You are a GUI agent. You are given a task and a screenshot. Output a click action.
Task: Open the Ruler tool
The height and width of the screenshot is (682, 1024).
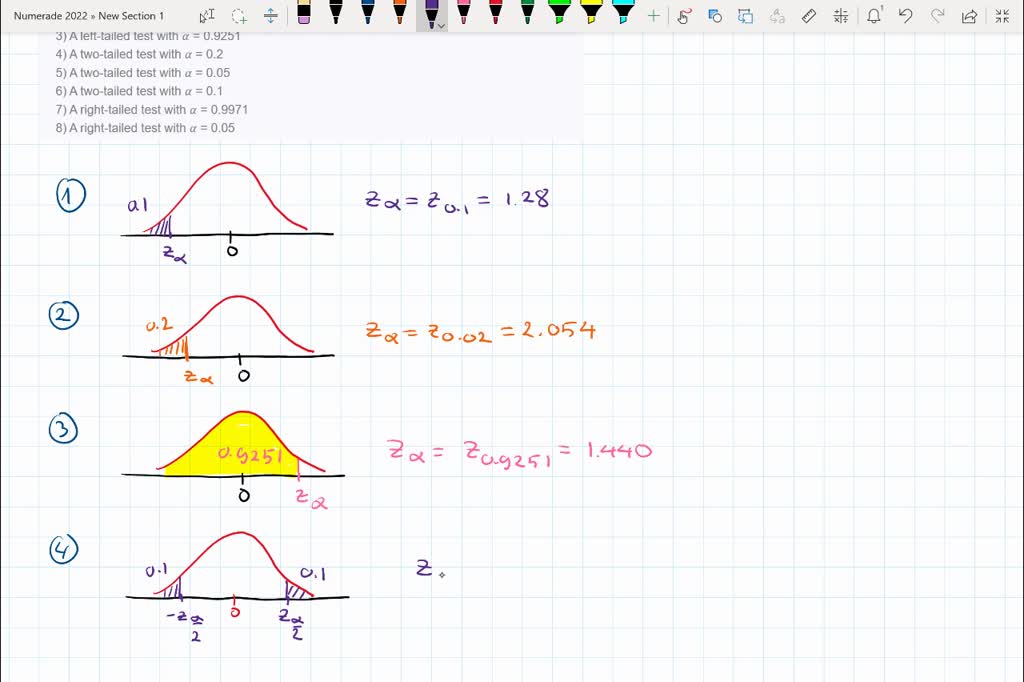pos(809,15)
